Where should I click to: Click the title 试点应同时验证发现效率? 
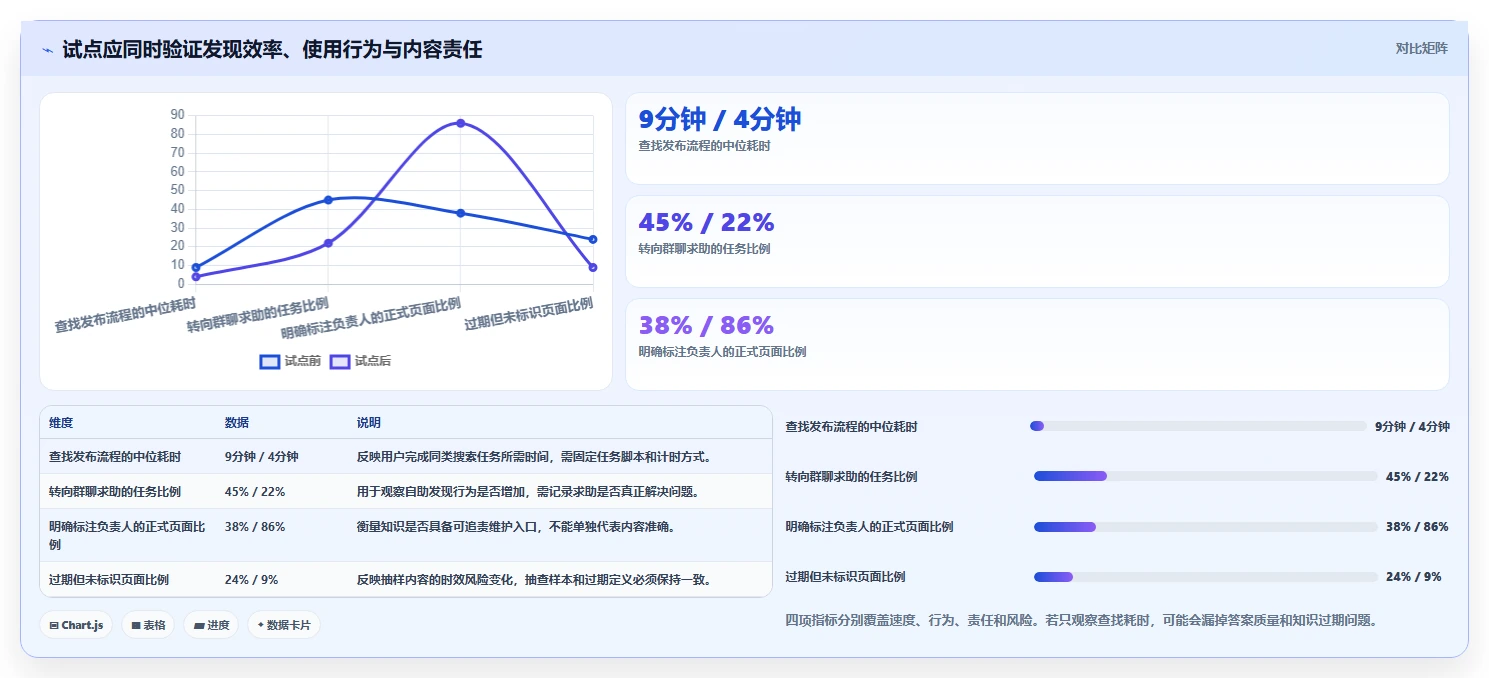coord(272,49)
